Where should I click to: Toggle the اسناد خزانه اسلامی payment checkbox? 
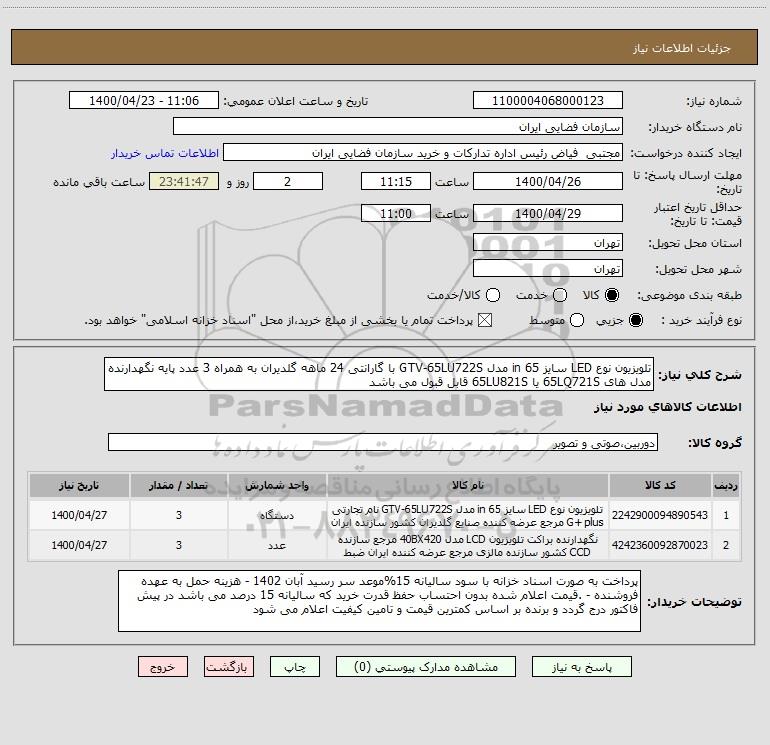[x=485, y=321]
